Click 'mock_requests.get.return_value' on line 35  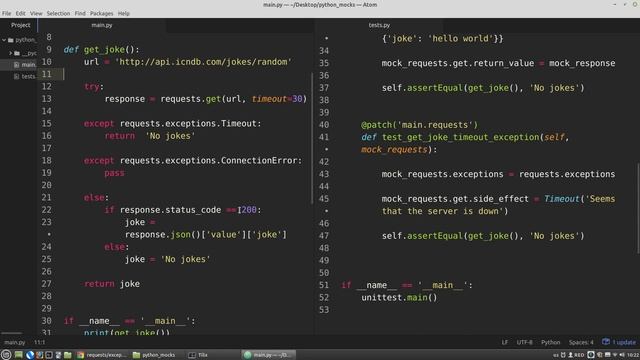[458, 63]
